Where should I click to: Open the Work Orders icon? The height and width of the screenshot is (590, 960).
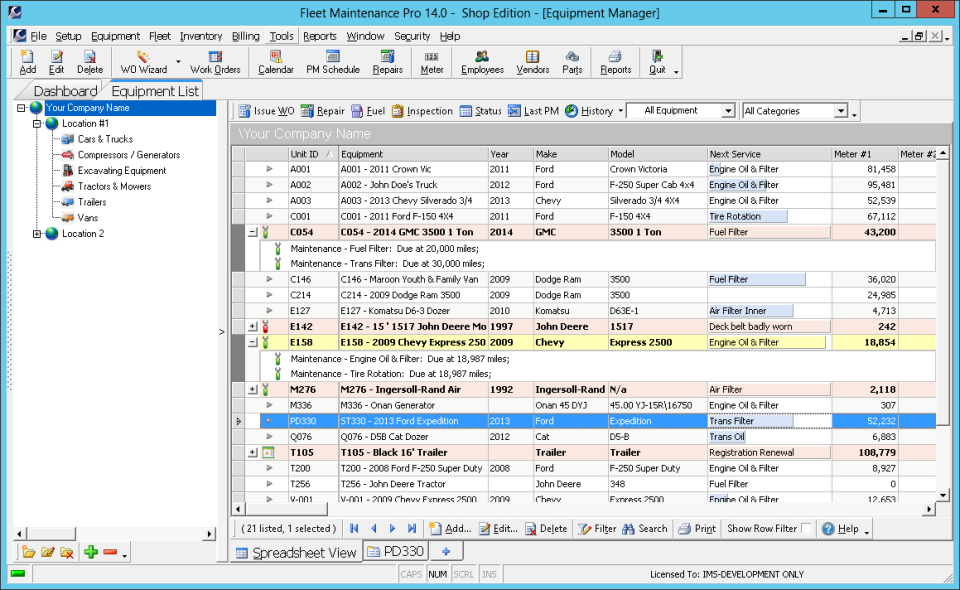[215, 62]
